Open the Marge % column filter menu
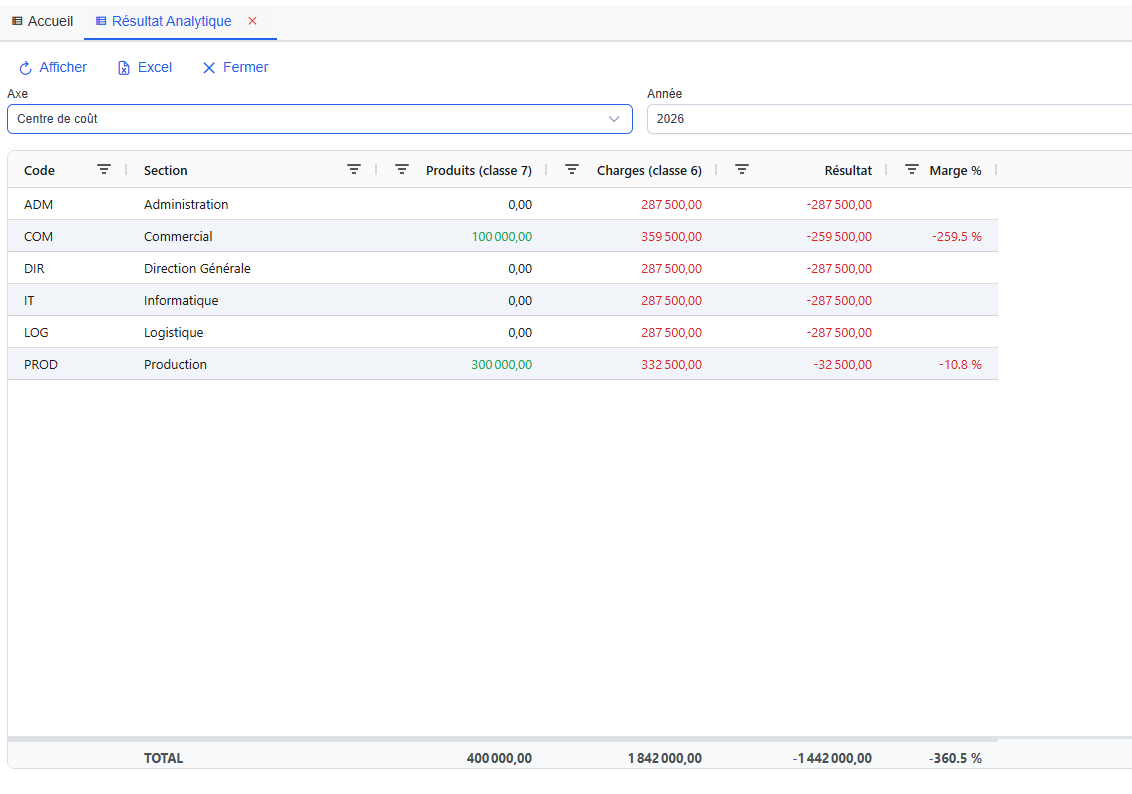 (x=912, y=170)
